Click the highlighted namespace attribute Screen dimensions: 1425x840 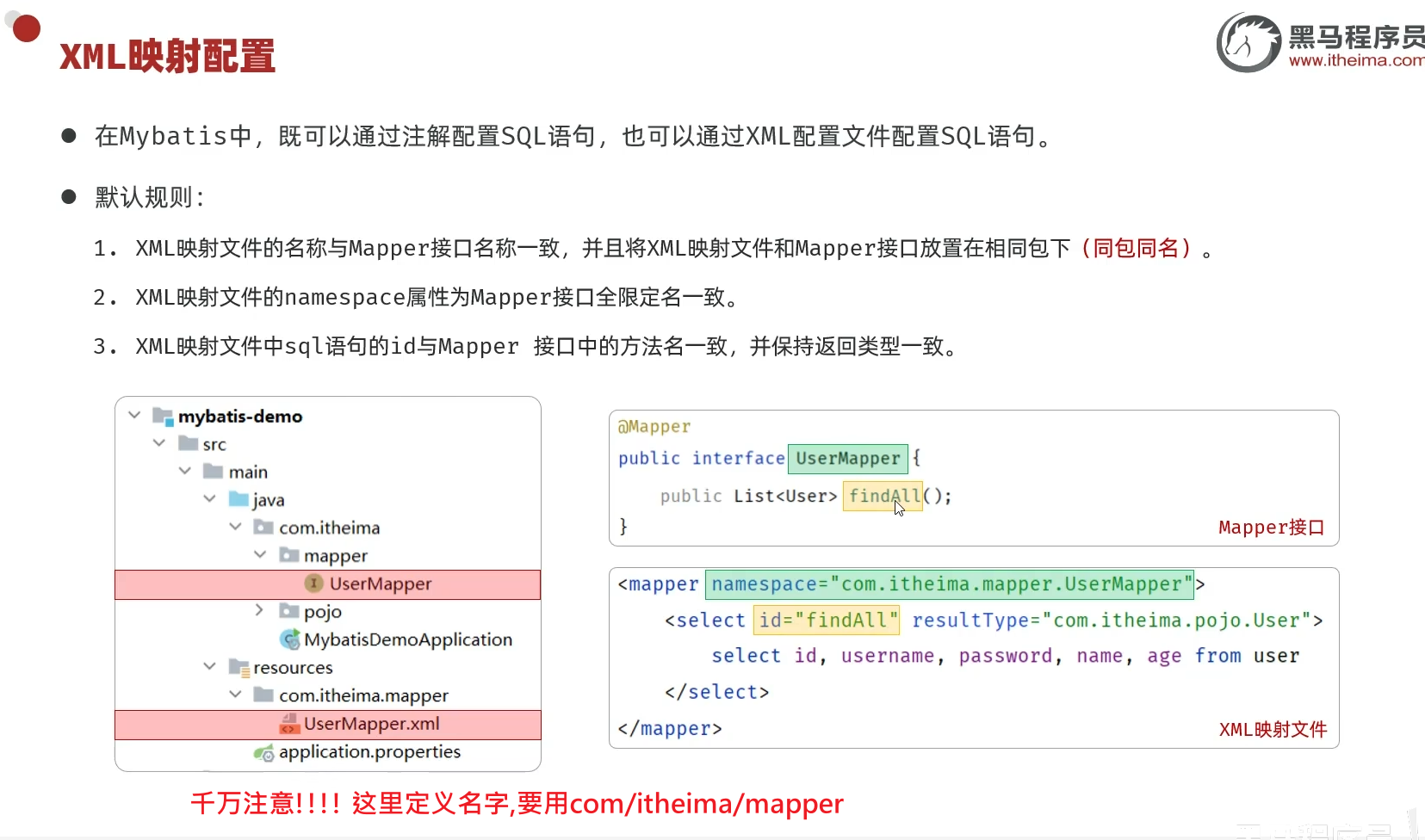pyautogui.click(x=950, y=584)
